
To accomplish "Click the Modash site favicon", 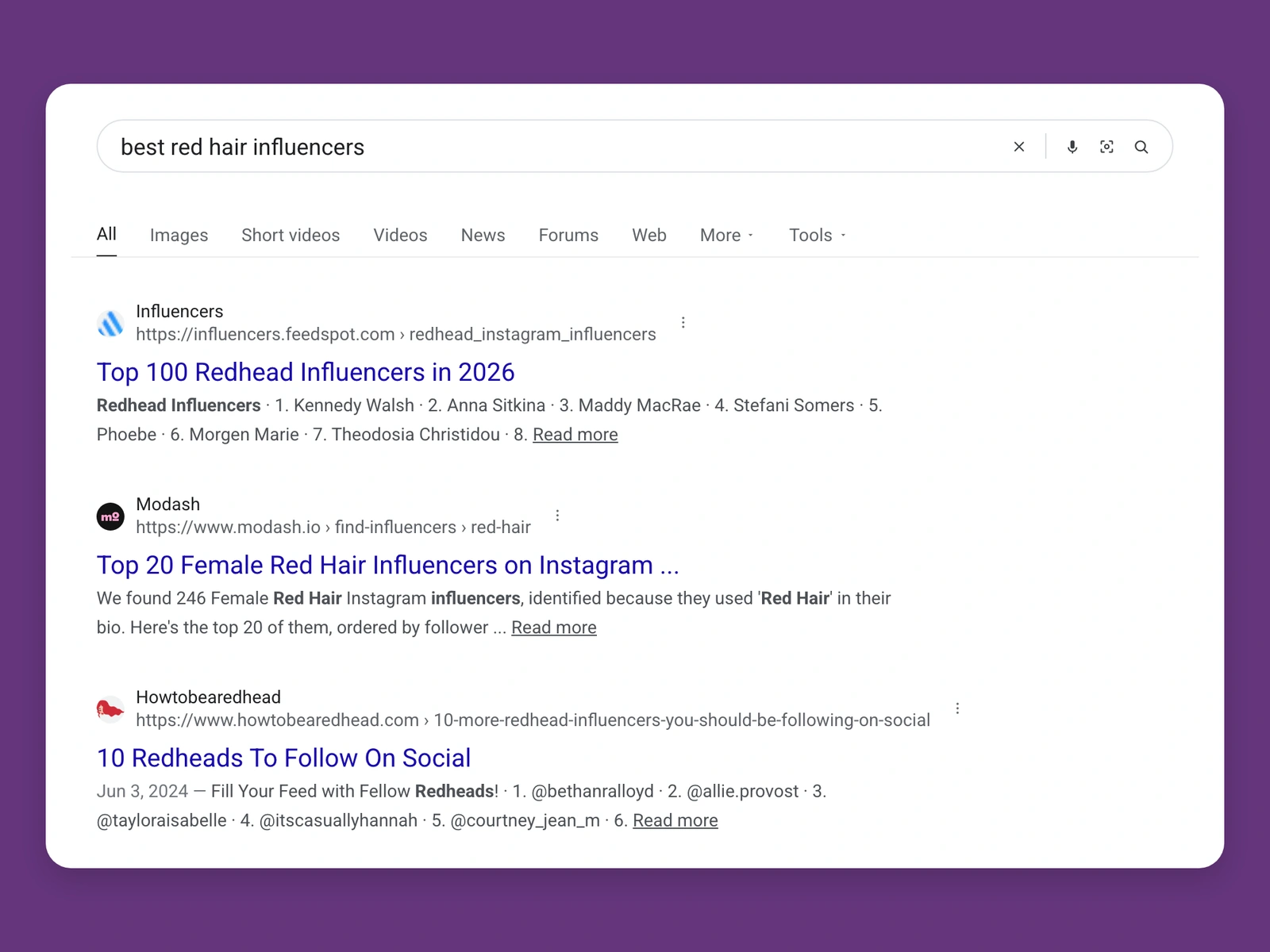I will point(110,516).
